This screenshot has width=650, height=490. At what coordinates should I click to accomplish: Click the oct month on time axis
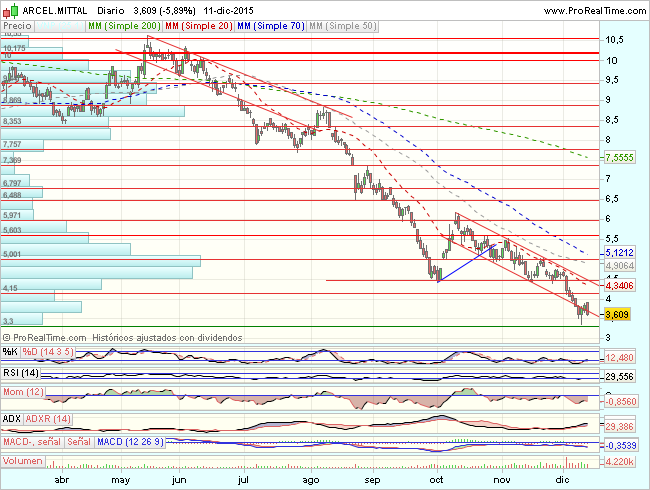click(x=437, y=480)
